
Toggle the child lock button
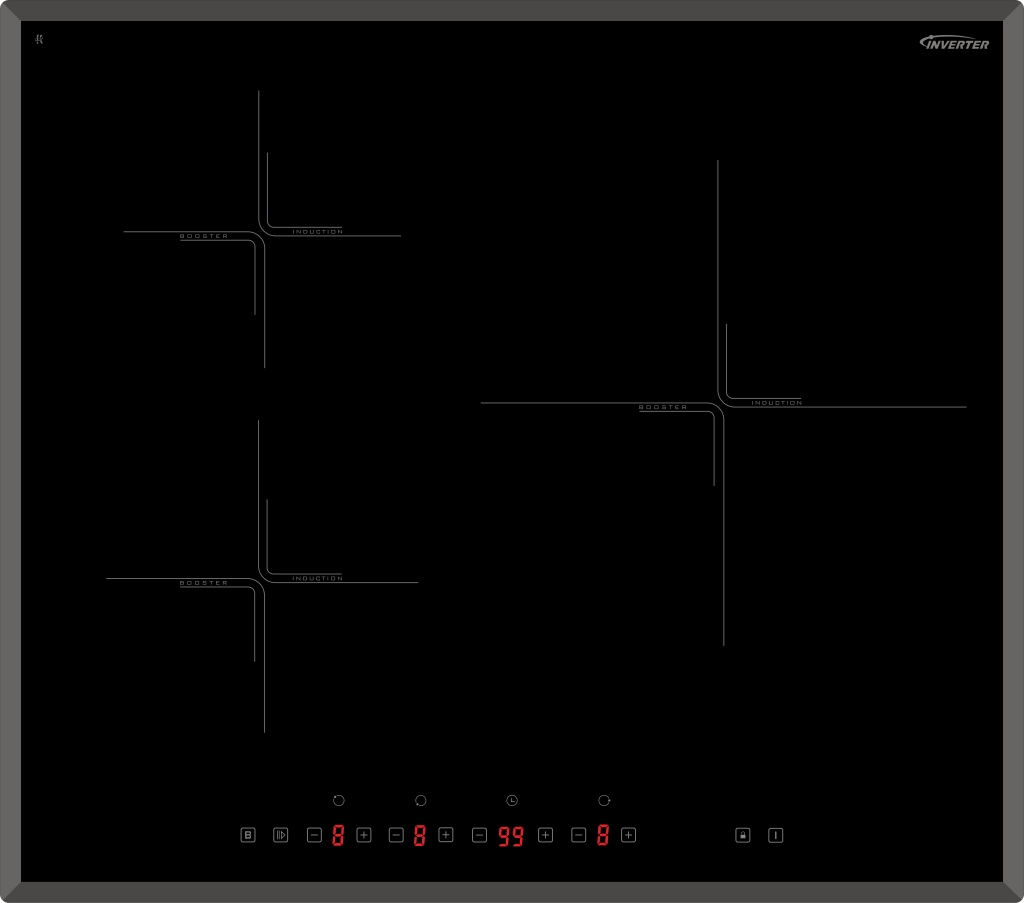(743, 835)
